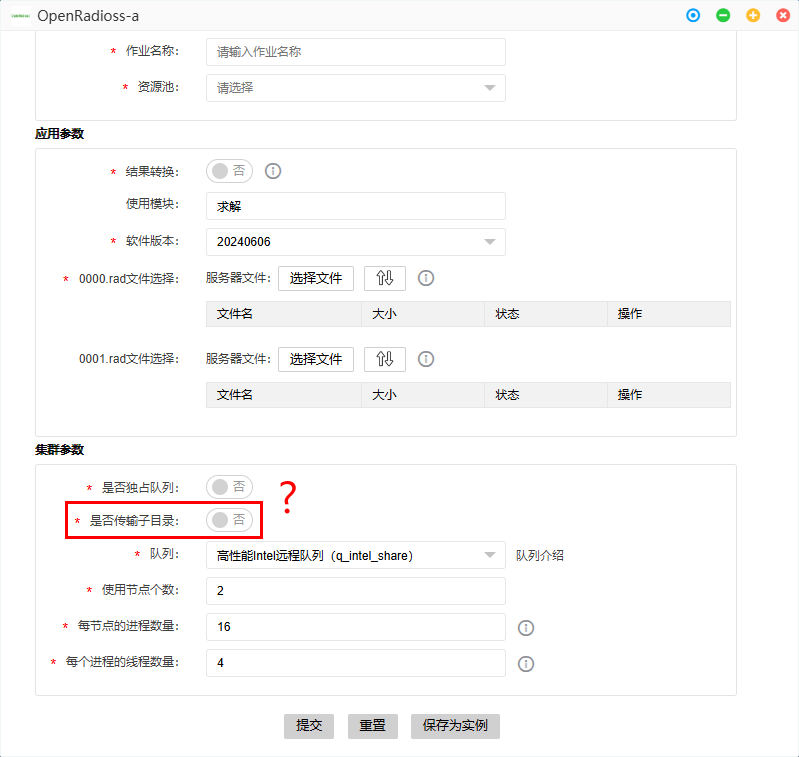Click 选择文件 for 0001.rad file
The image size is (799, 757).
316,359
